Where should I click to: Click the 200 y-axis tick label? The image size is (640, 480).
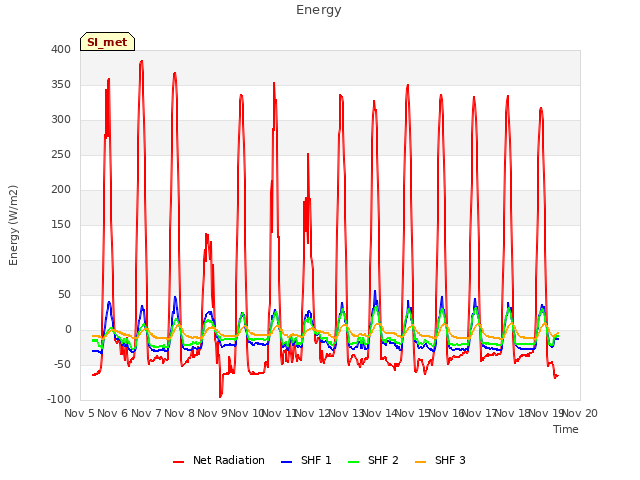(x=61, y=189)
